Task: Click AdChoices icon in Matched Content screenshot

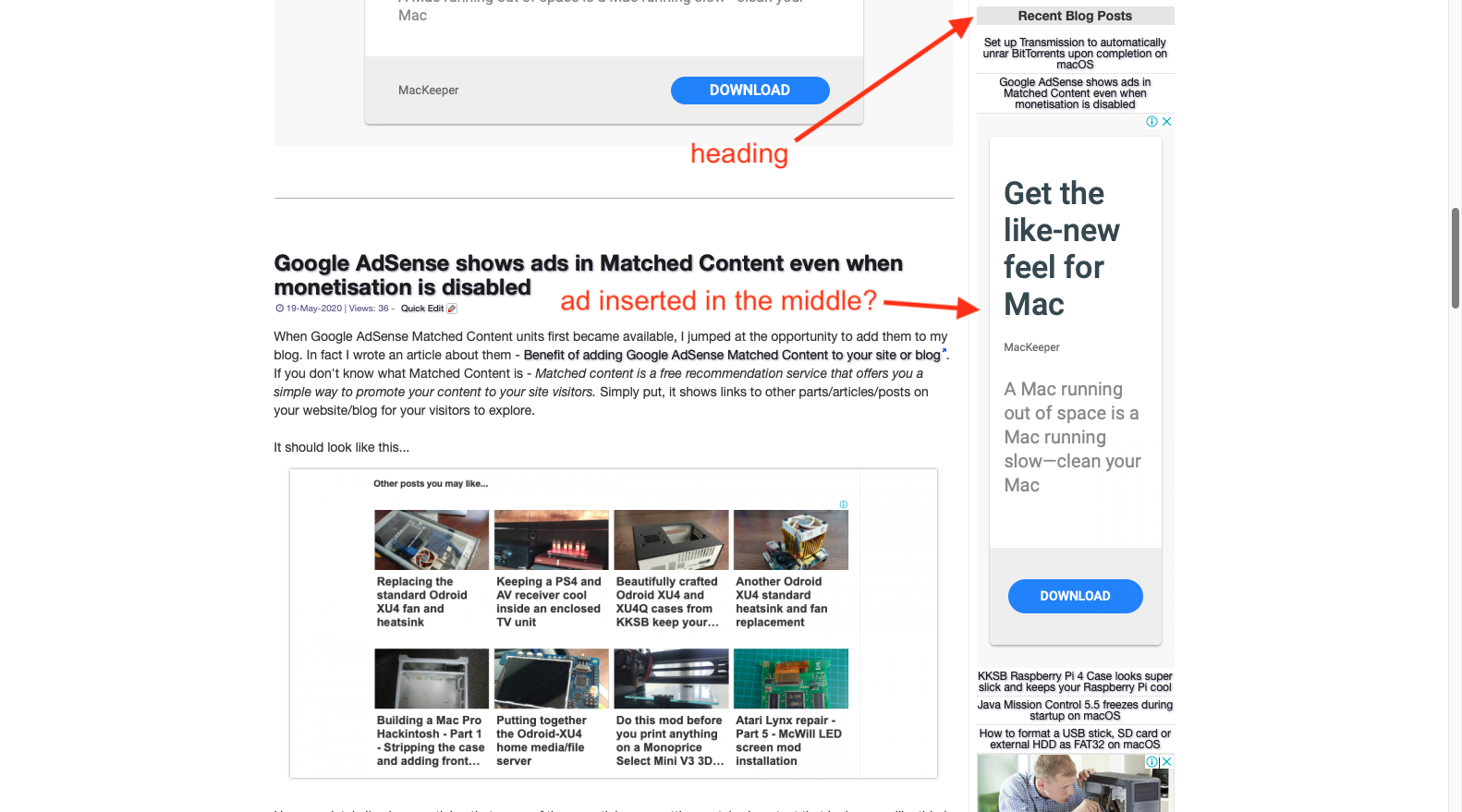Action: pyautogui.click(x=844, y=504)
